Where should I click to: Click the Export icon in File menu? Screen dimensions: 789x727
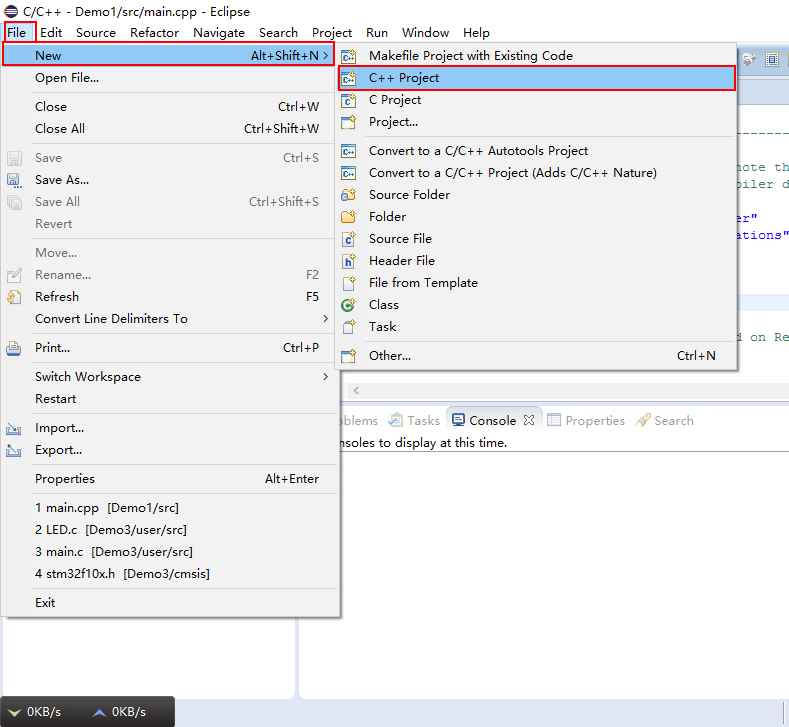tap(14, 451)
